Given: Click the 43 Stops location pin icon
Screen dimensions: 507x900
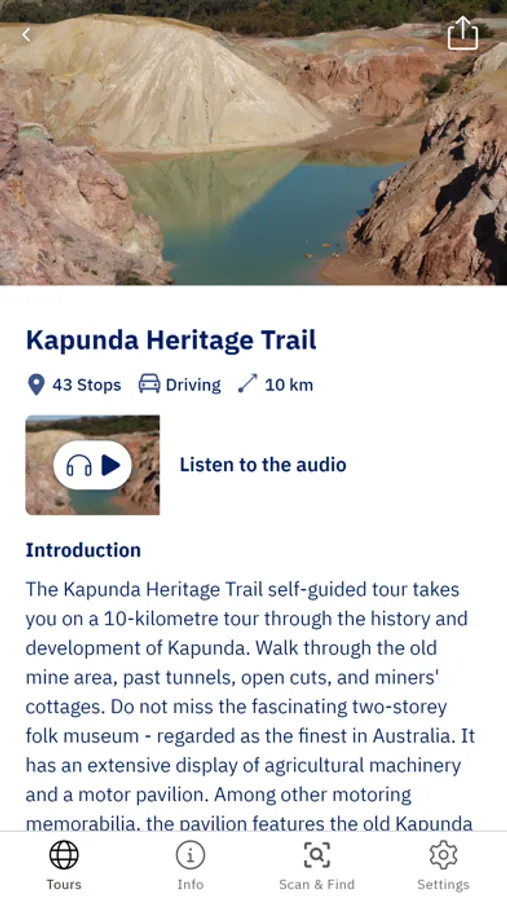Looking at the screenshot, I should [36, 385].
